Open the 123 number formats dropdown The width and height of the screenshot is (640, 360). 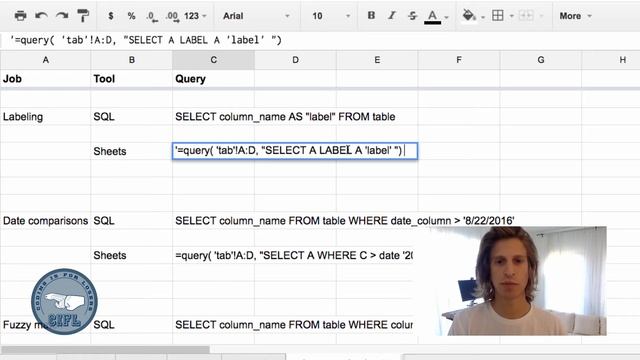tap(195, 16)
